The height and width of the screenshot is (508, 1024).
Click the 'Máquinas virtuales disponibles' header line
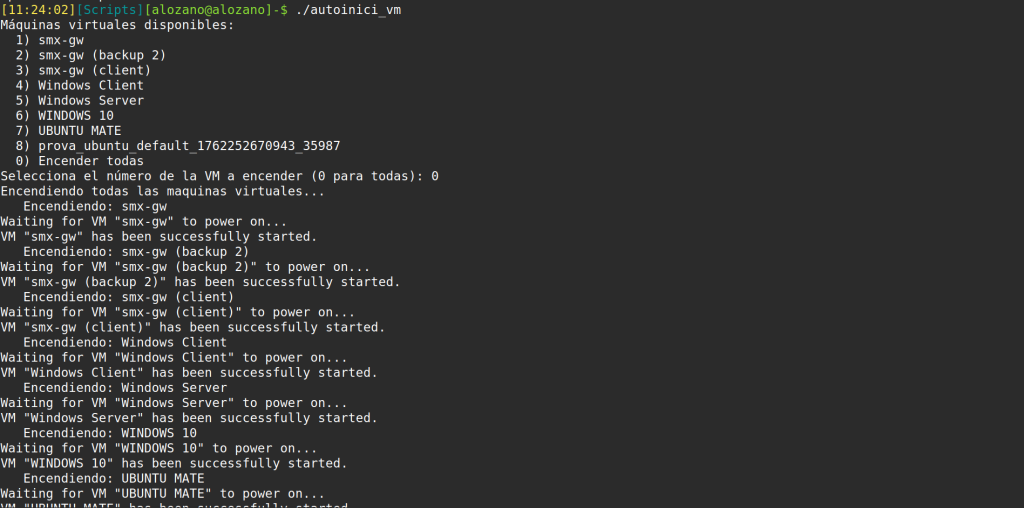pos(117,25)
